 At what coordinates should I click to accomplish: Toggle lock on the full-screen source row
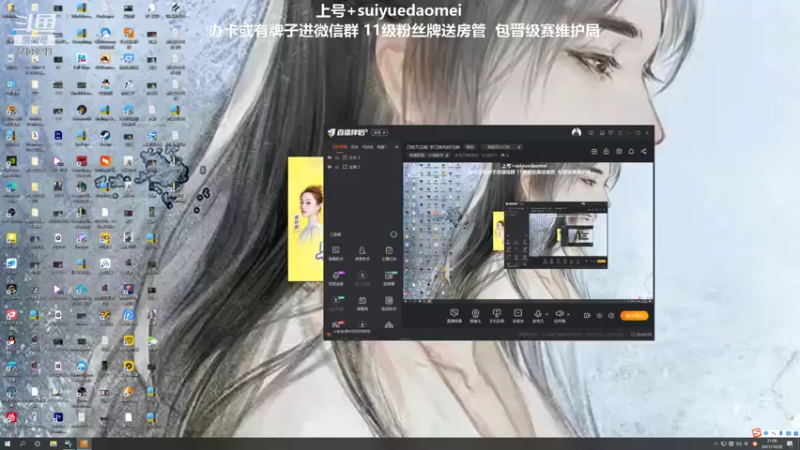coord(337,167)
